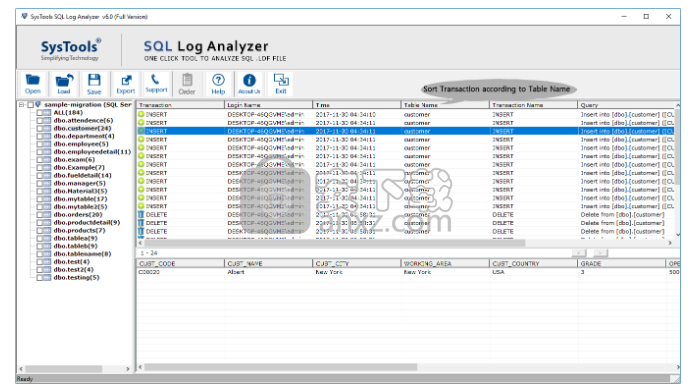
Task: Click the About Us info icon
Action: pos(249,84)
